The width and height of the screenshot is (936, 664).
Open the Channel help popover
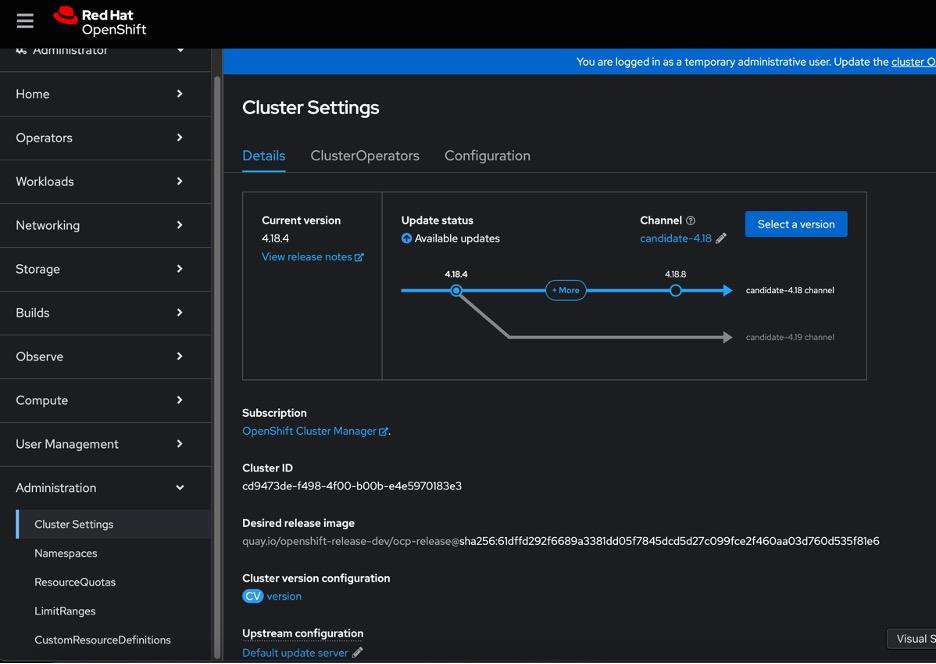point(689,220)
